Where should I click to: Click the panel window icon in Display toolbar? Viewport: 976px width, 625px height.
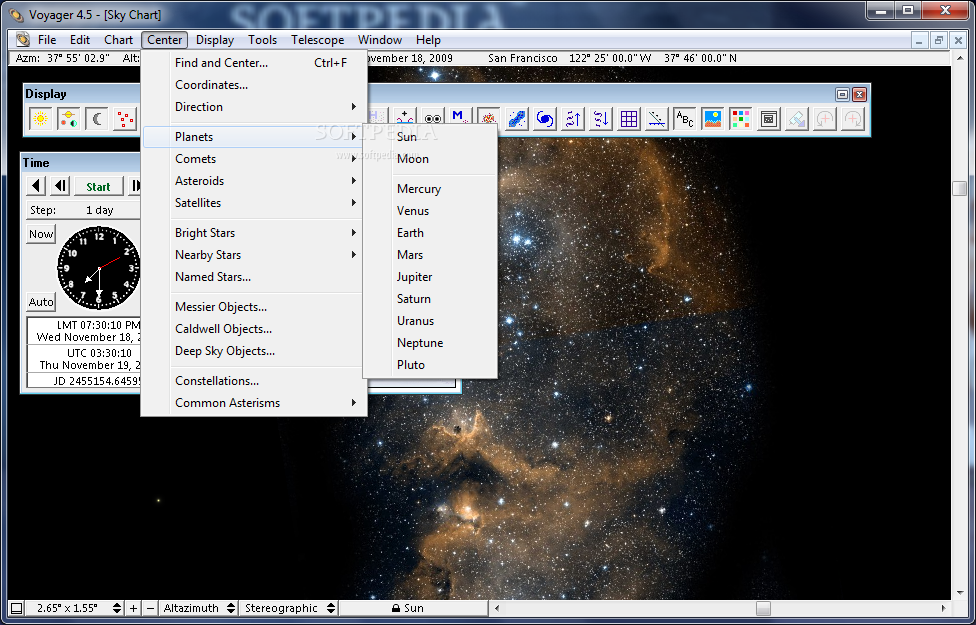(x=769, y=118)
